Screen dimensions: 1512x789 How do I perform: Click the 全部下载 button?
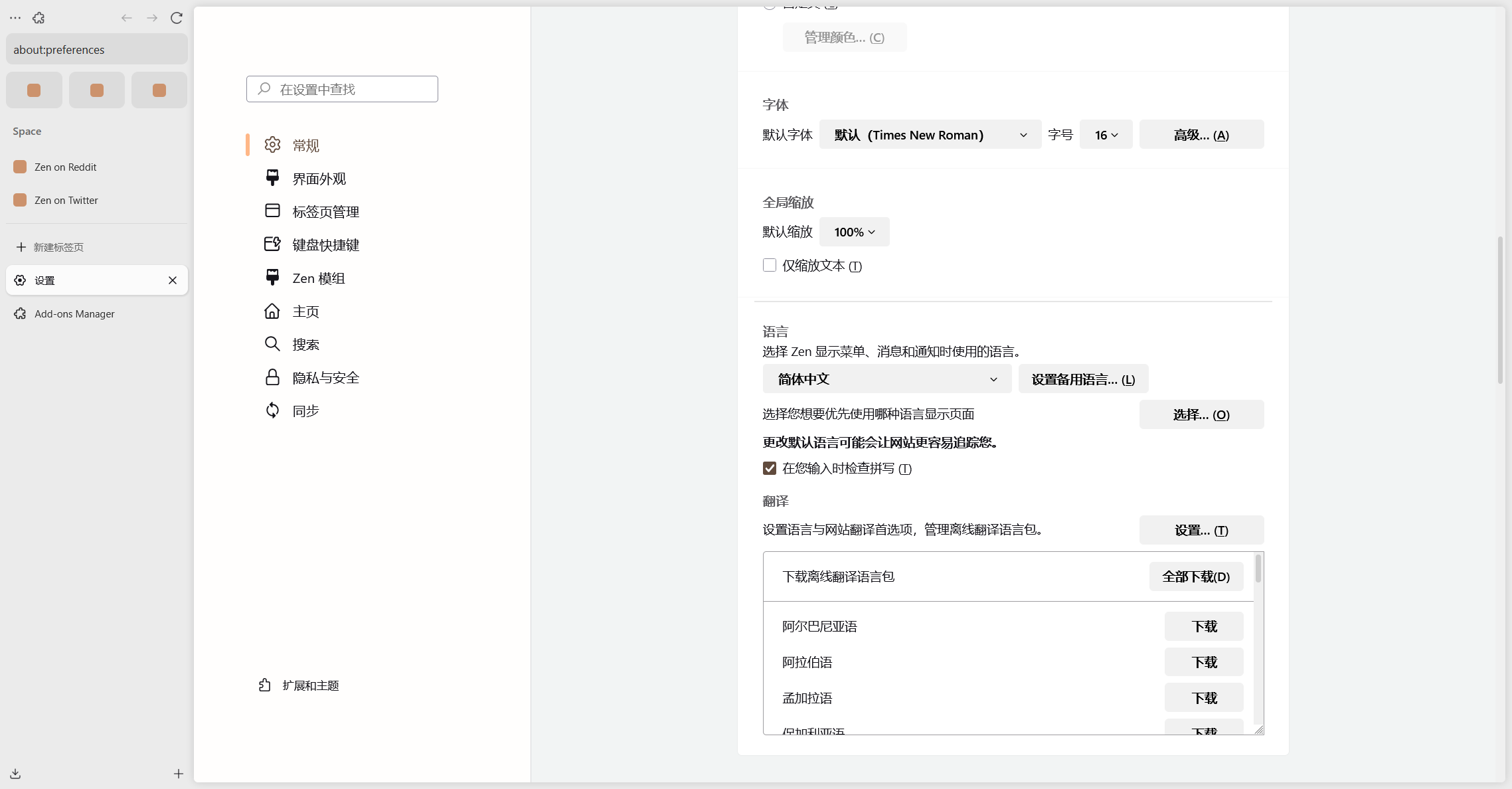[x=1196, y=576]
